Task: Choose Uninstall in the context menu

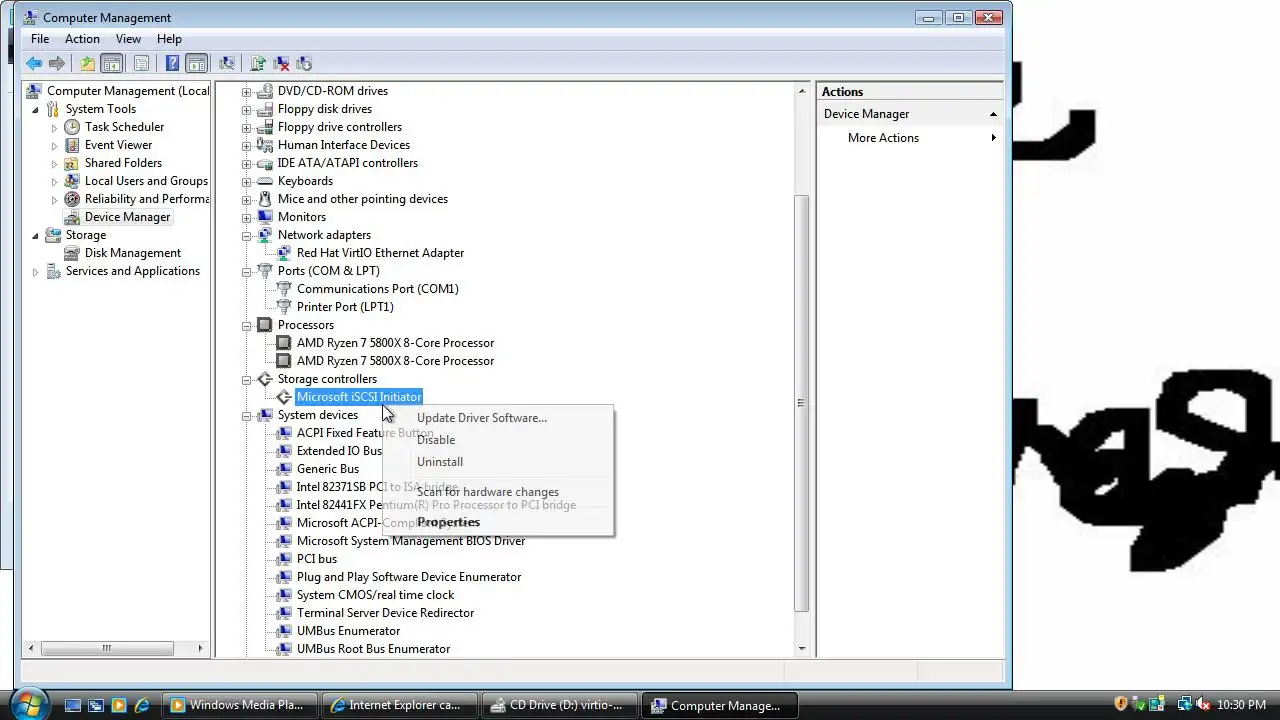Action: pyautogui.click(x=440, y=462)
